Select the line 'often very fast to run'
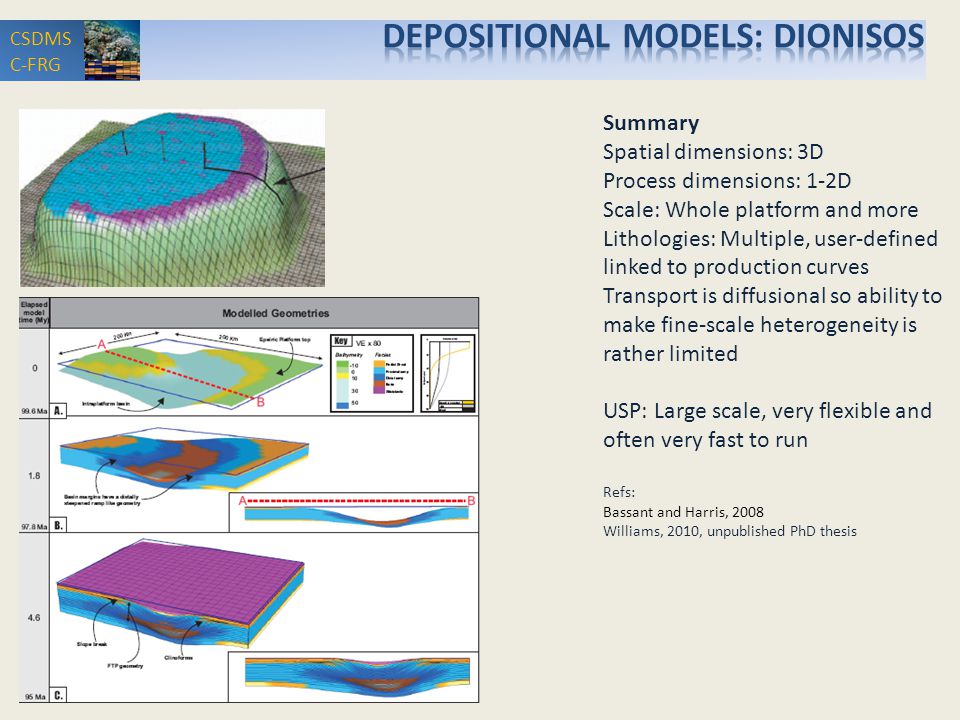The image size is (960, 720). point(705,440)
